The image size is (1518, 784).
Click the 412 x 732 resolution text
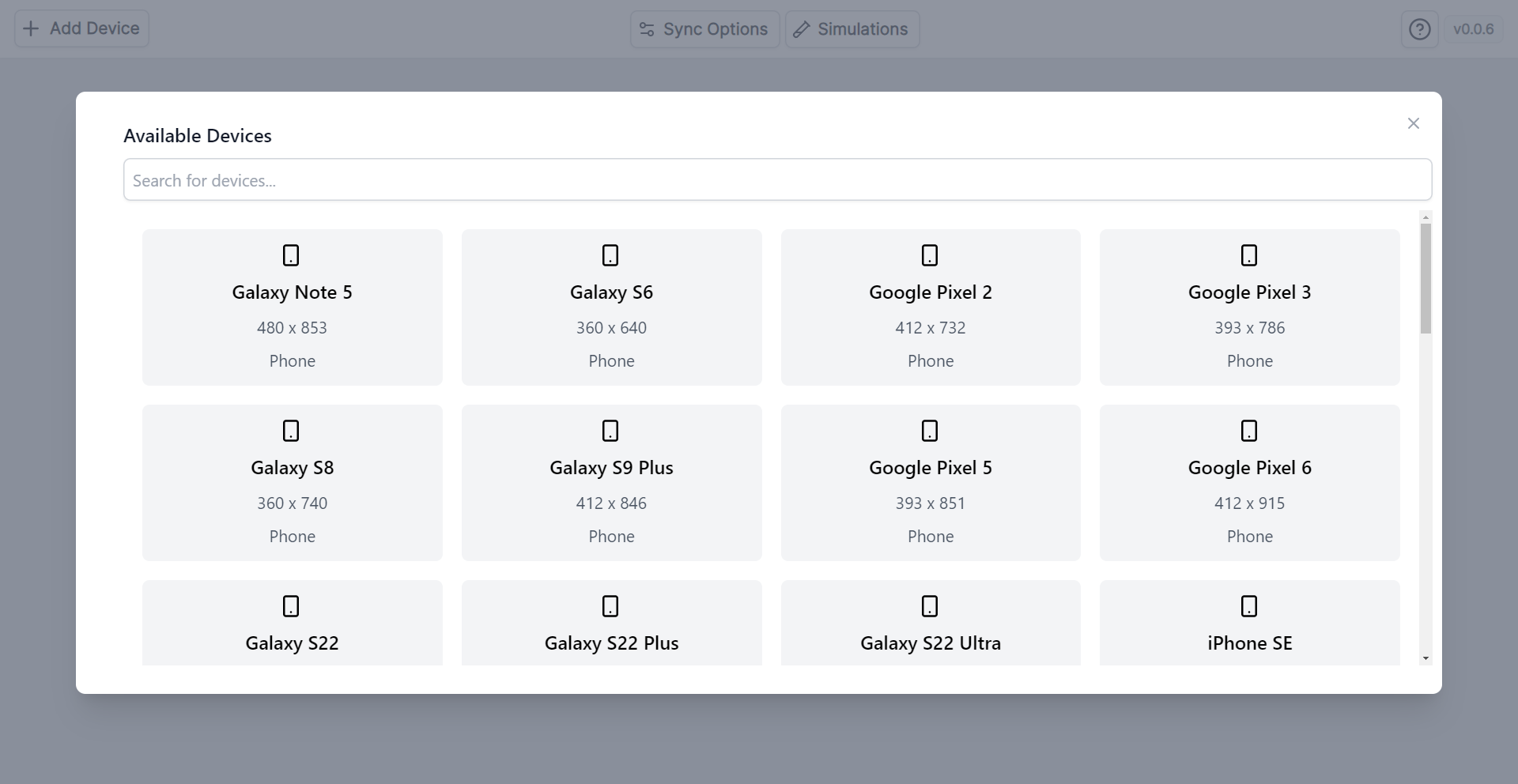[x=931, y=328]
